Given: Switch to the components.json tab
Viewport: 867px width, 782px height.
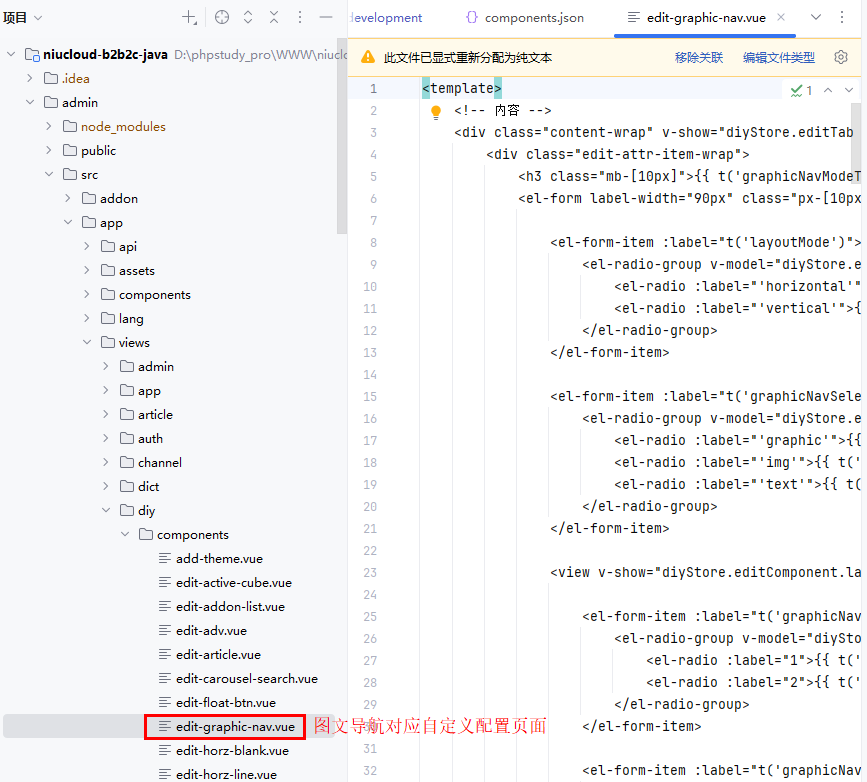Looking at the screenshot, I should pos(524,18).
